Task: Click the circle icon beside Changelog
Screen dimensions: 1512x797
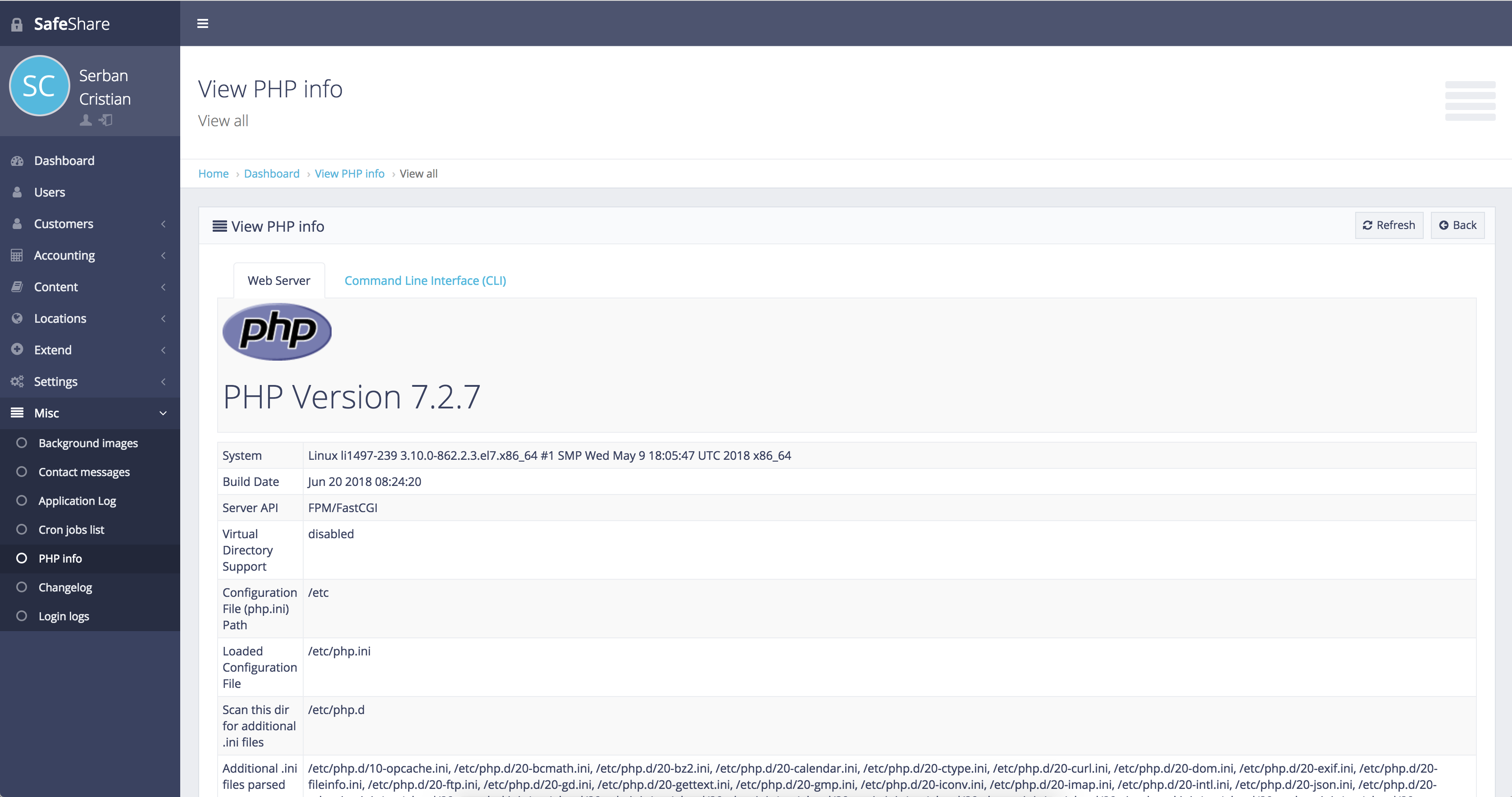Action: pos(22,587)
